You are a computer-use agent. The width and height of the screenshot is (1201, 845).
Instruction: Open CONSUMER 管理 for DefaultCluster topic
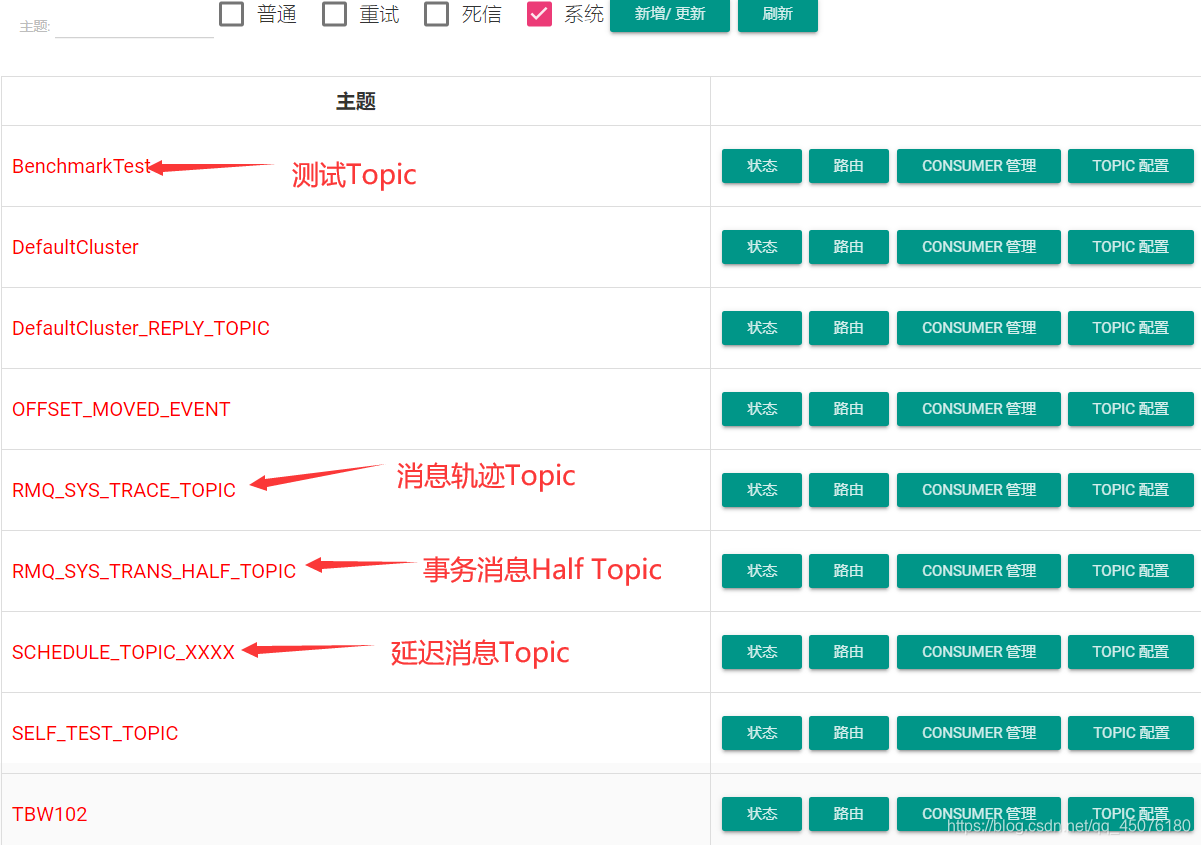[x=979, y=247]
